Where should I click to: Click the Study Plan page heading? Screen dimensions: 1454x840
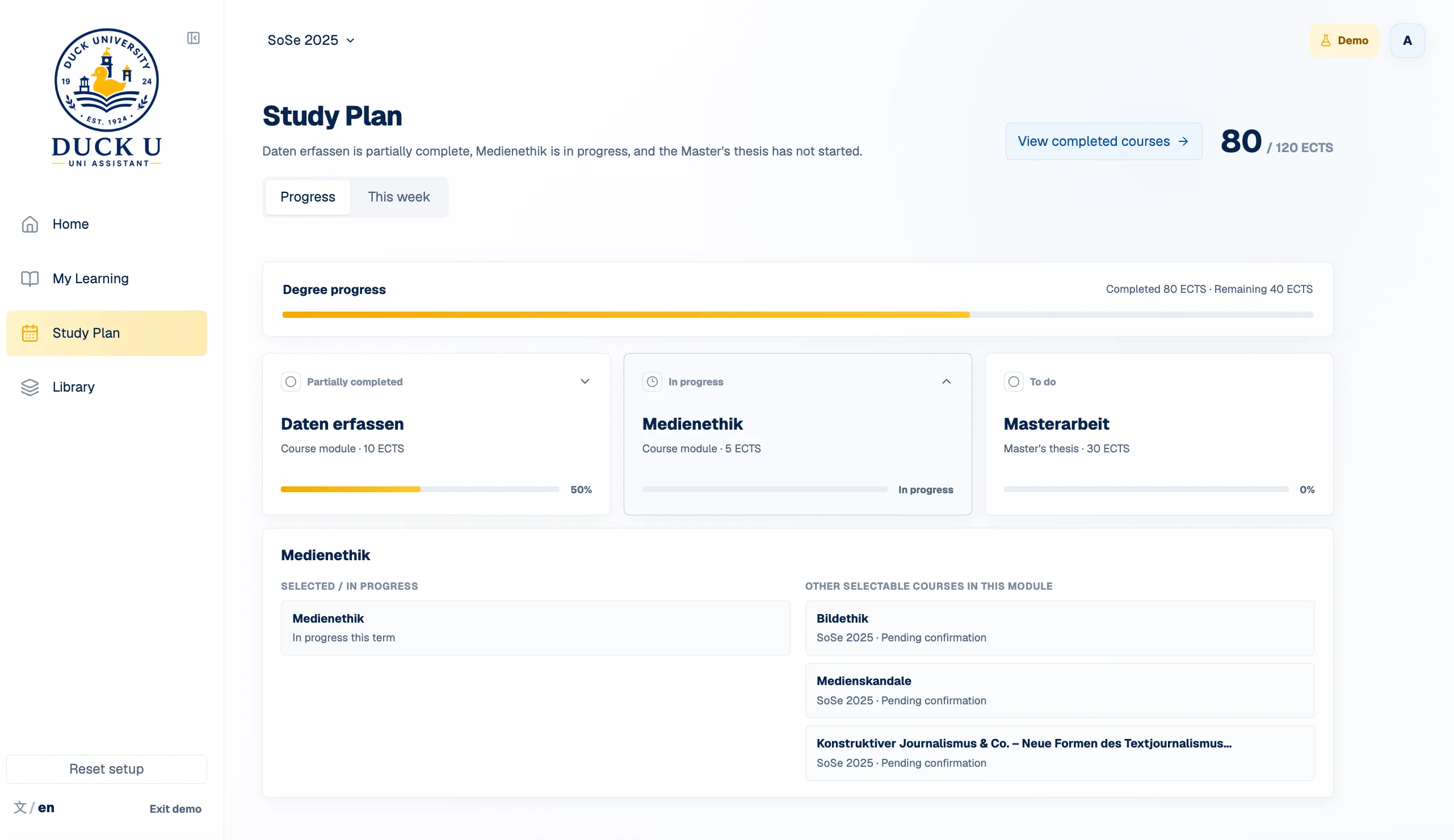pos(332,116)
